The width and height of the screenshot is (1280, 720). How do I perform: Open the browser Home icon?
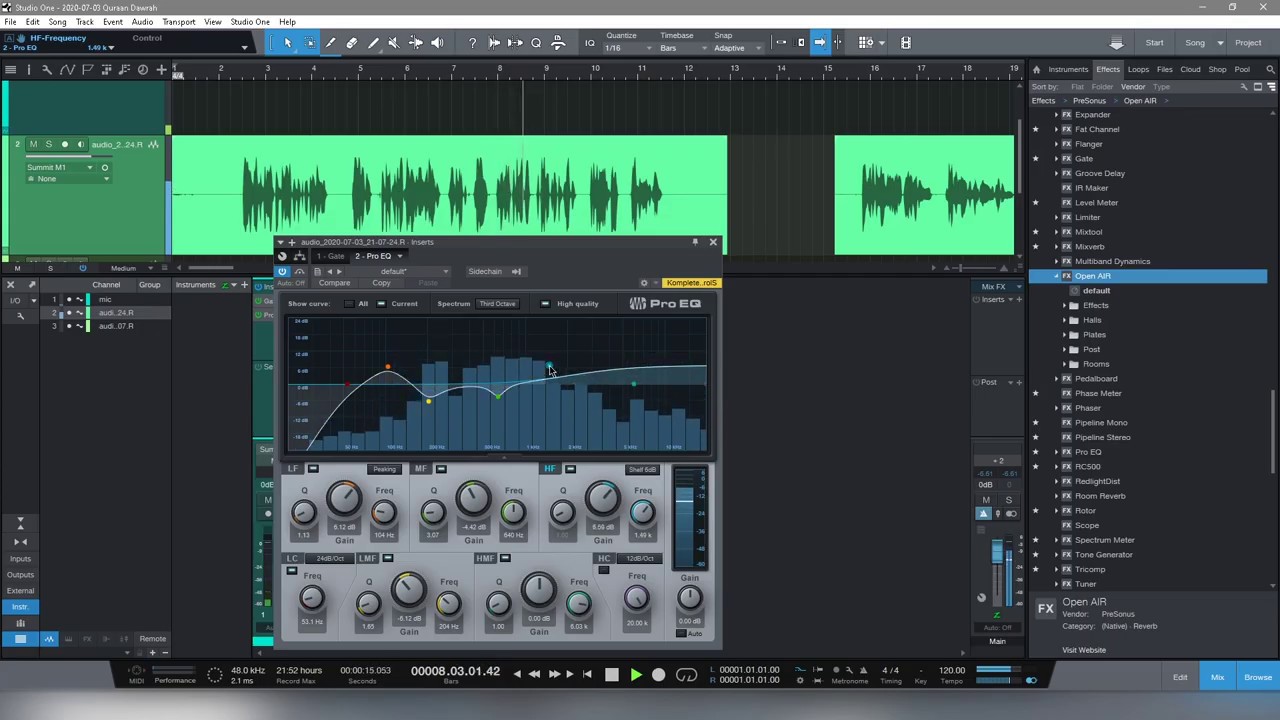(x=1036, y=69)
